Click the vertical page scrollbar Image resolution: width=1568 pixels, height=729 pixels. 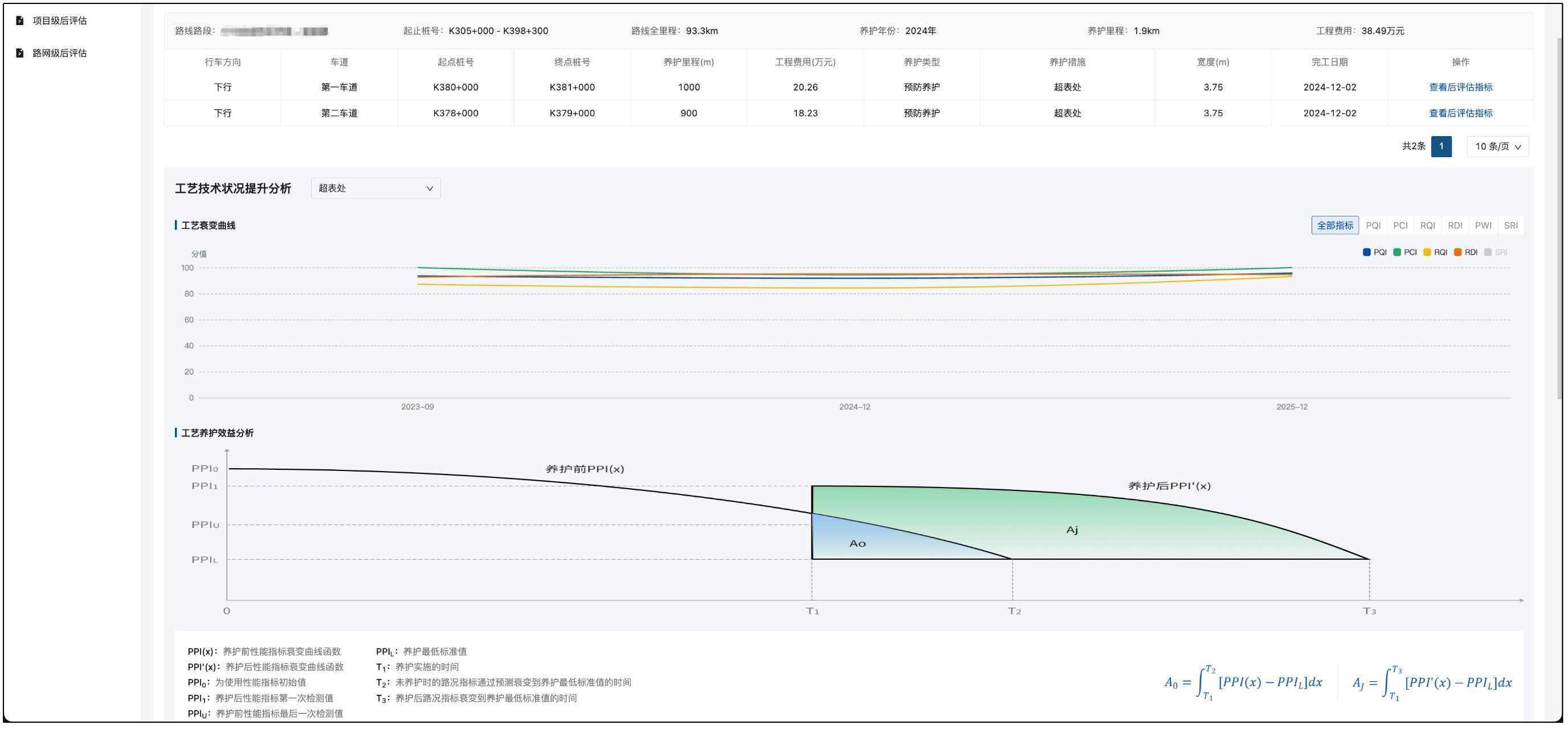coord(1559,219)
